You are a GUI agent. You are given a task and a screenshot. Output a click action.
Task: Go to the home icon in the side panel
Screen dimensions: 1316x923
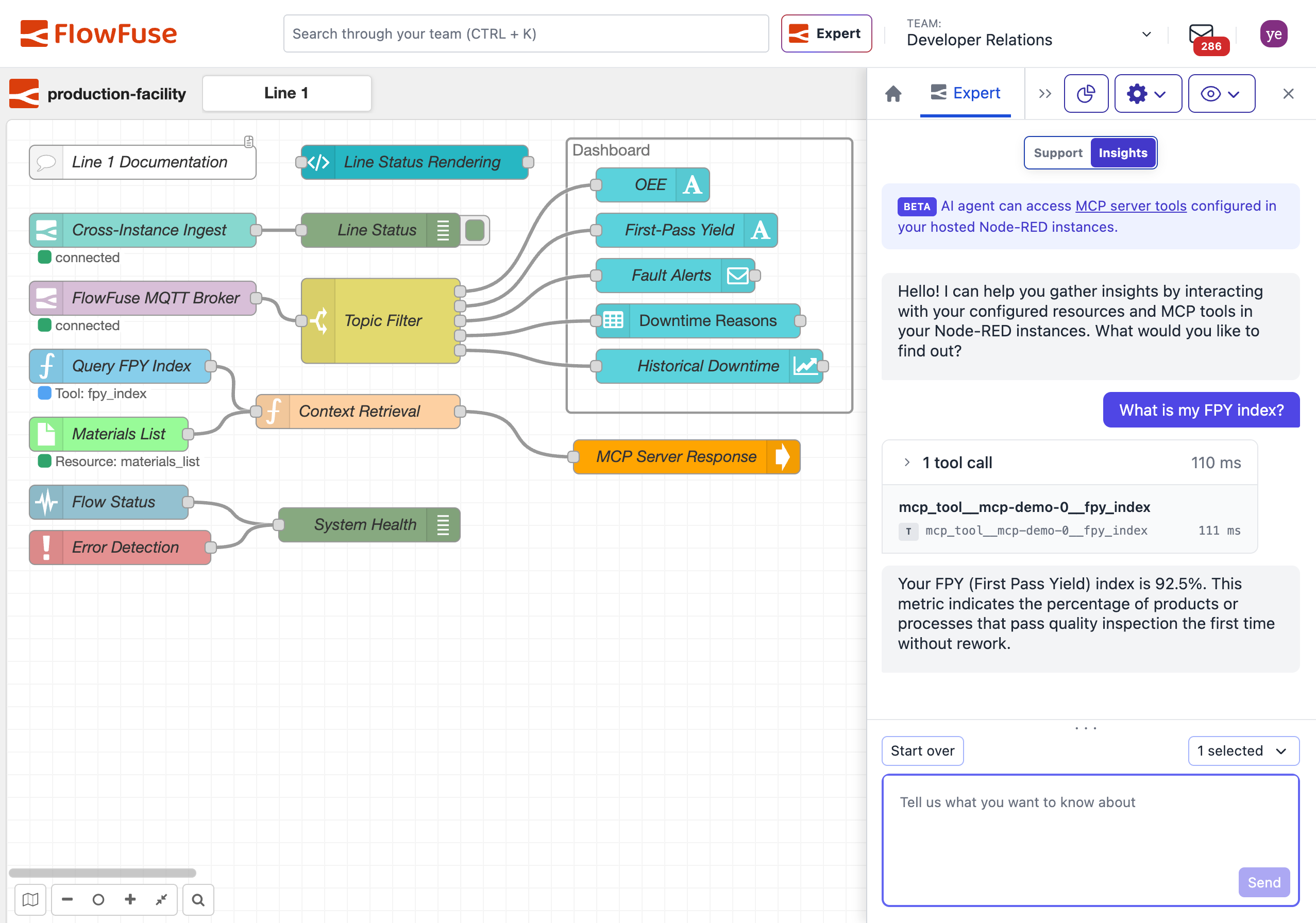[x=893, y=93]
